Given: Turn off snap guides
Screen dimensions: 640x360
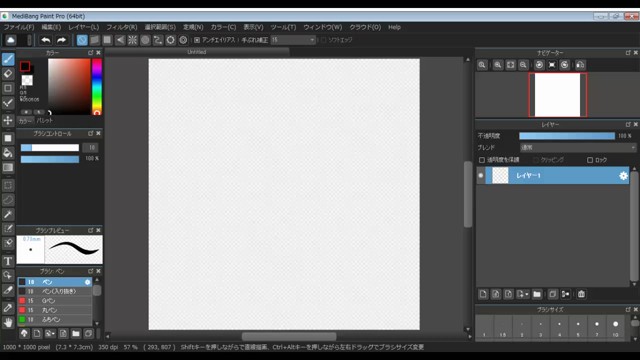Looking at the screenshot, I should pyautogui.click(x=82, y=40).
